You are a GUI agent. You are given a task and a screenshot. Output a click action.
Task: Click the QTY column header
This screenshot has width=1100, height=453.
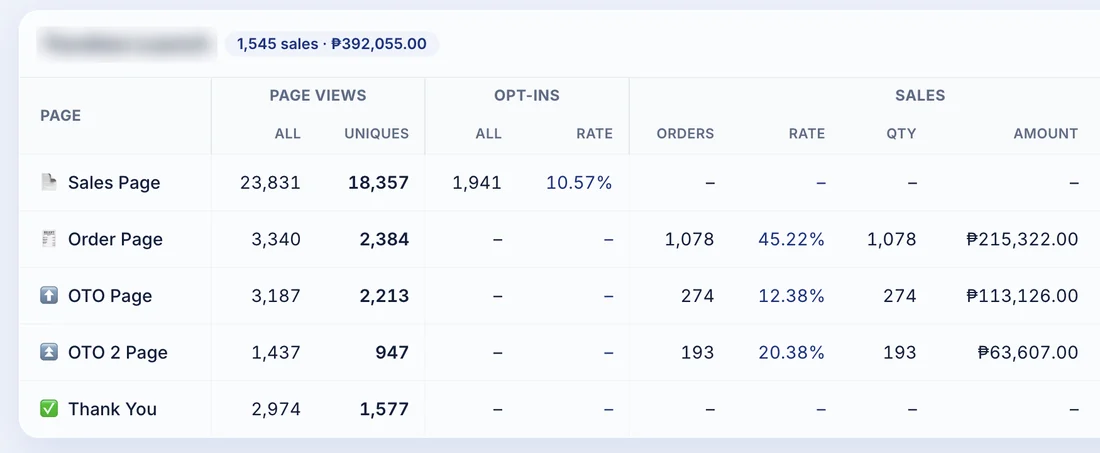[901, 133]
